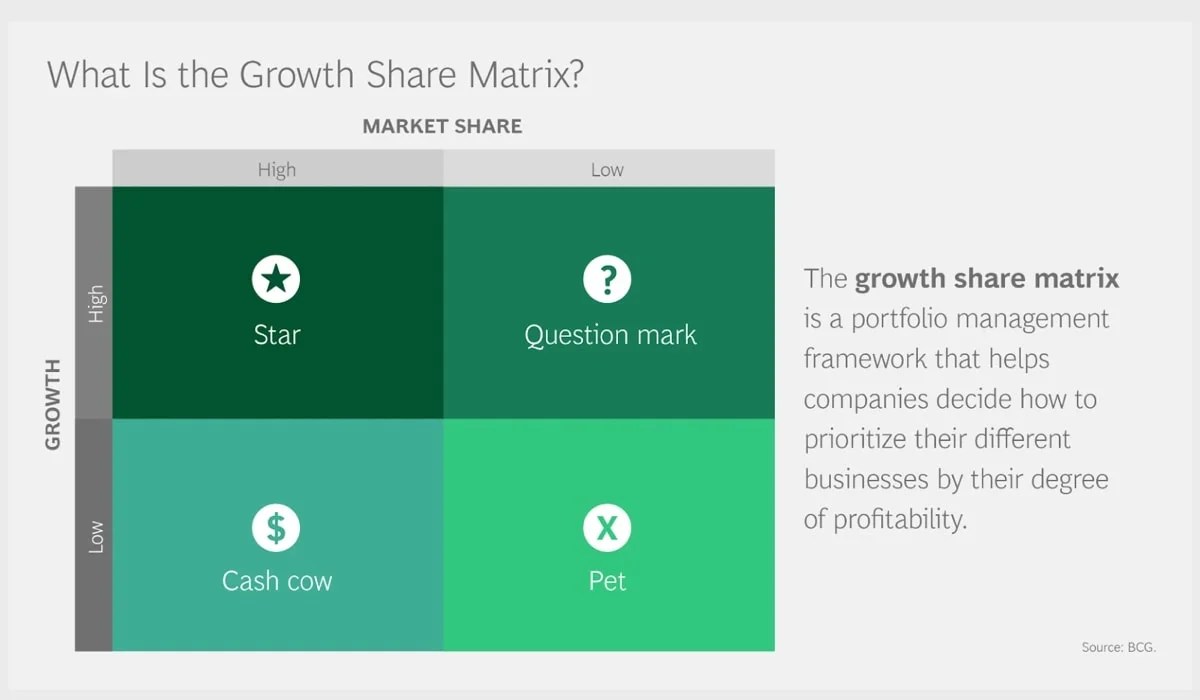Click the 'Source: BCG.' credit text
Image resolution: width=1200 pixels, height=700 pixels.
(x=1118, y=647)
